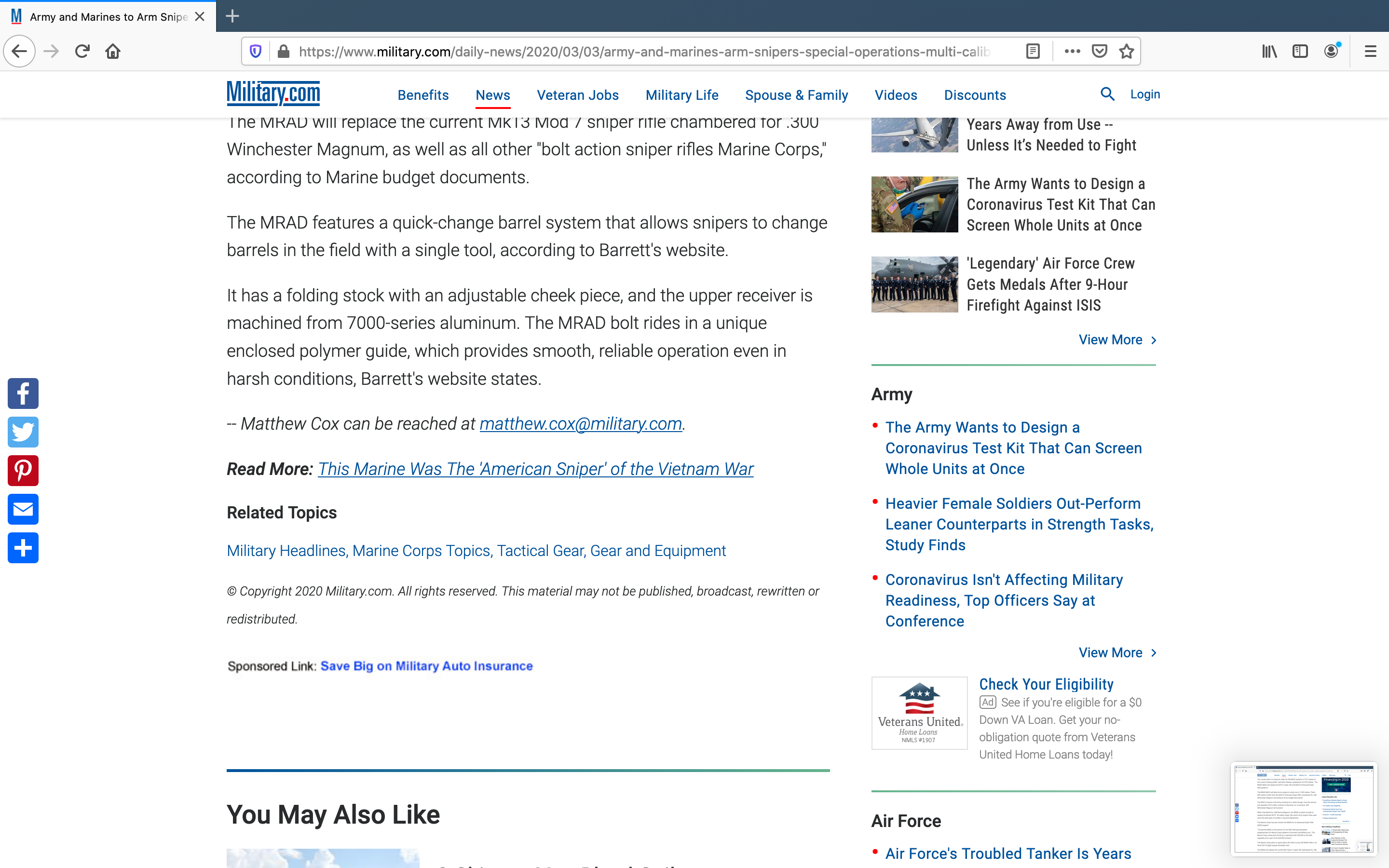Email matthew.cox@military.com link
The height and width of the screenshot is (868, 1389).
coord(580,424)
